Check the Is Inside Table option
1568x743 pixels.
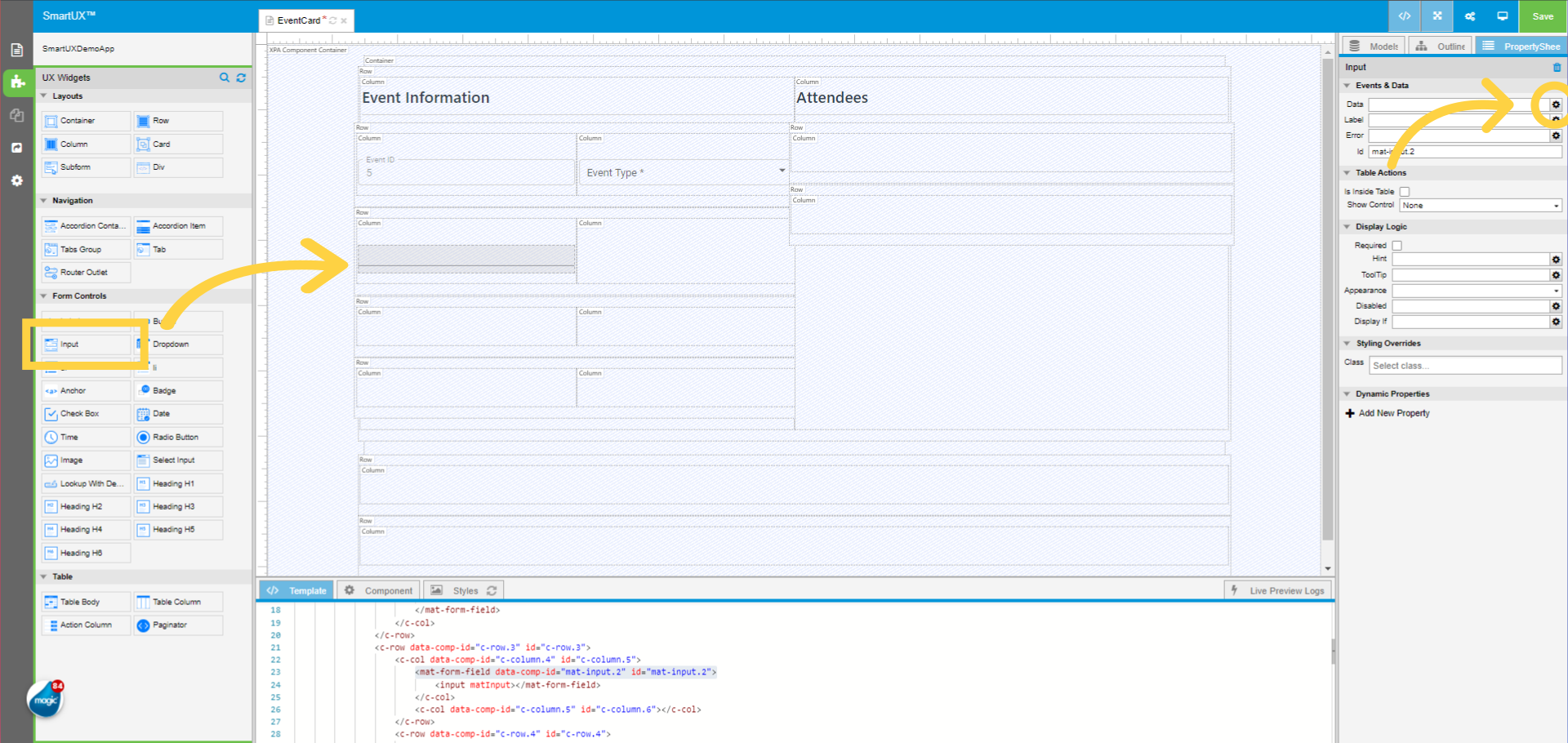click(x=1405, y=191)
